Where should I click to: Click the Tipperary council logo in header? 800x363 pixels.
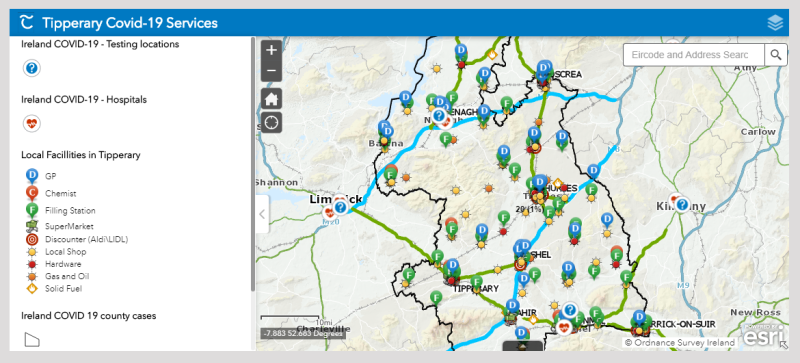coord(27,22)
